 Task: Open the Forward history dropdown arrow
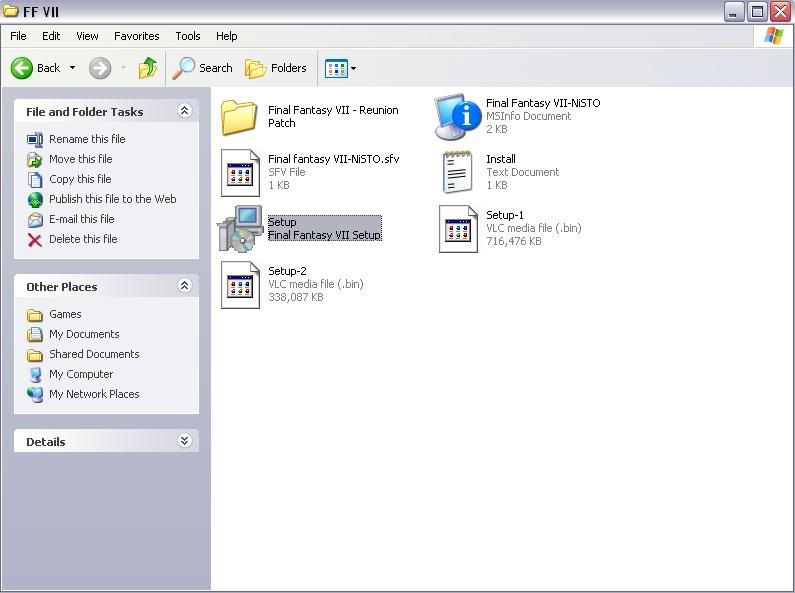tap(123, 67)
